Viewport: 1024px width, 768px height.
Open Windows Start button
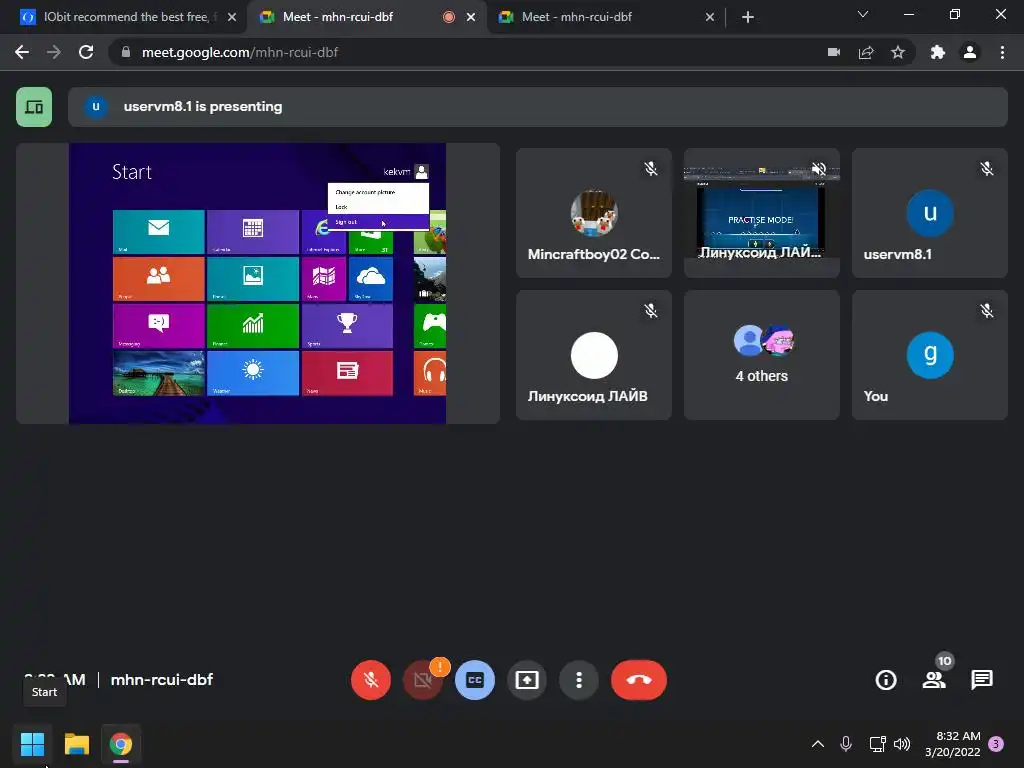click(x=32, y=744)
